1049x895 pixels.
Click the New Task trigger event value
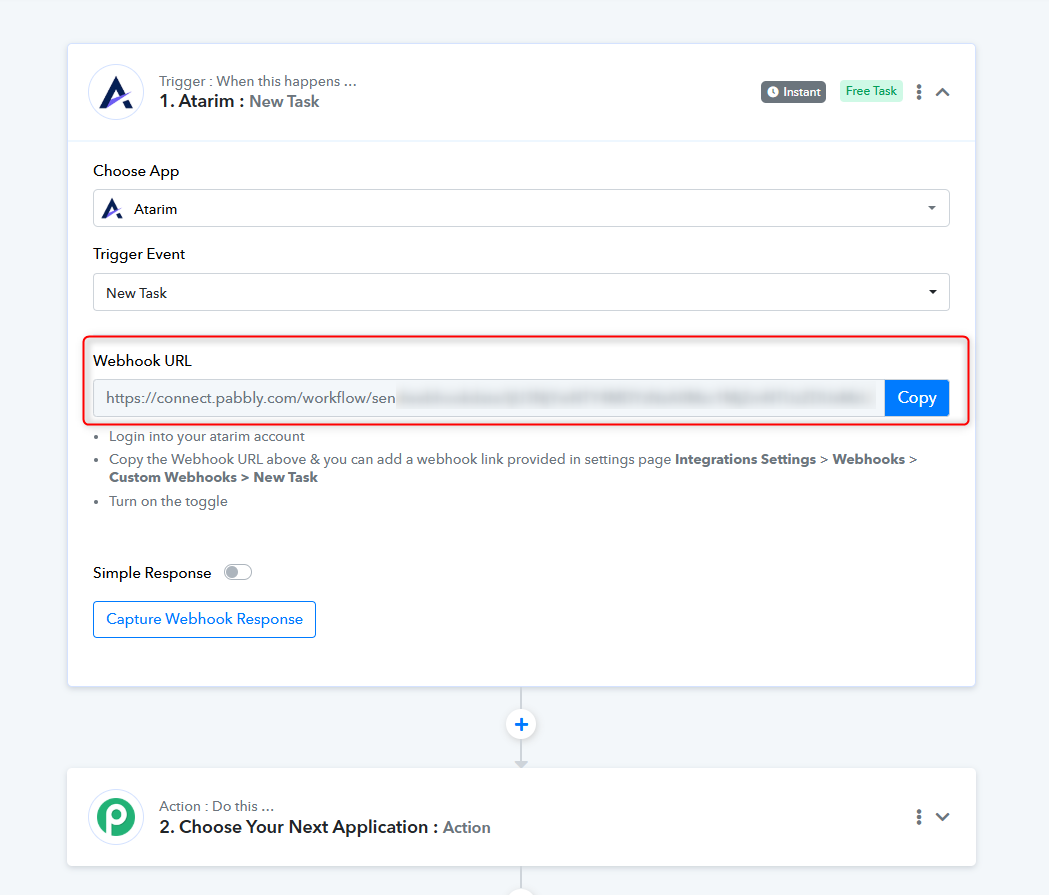coord(137,293)
